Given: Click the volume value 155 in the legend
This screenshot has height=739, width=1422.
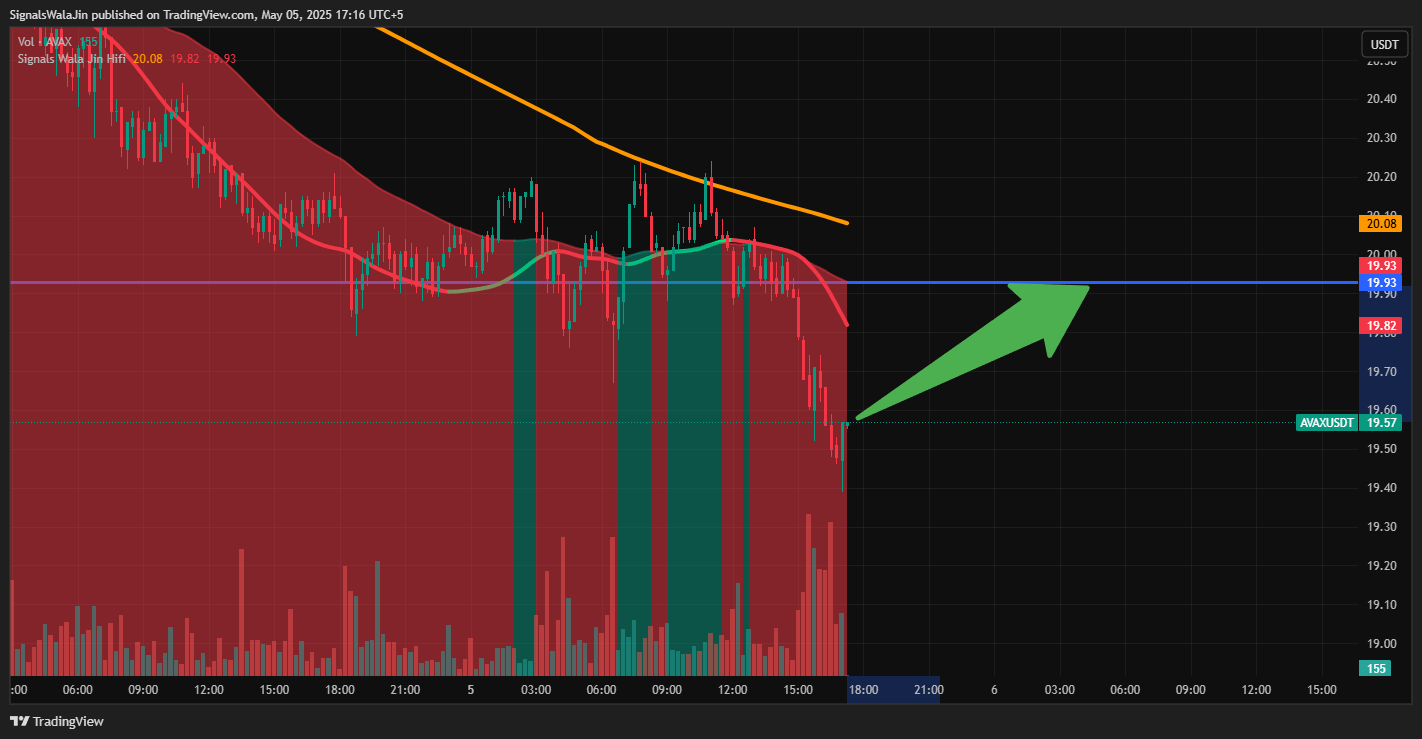Looking at the screenshot, I should (88, 42).
